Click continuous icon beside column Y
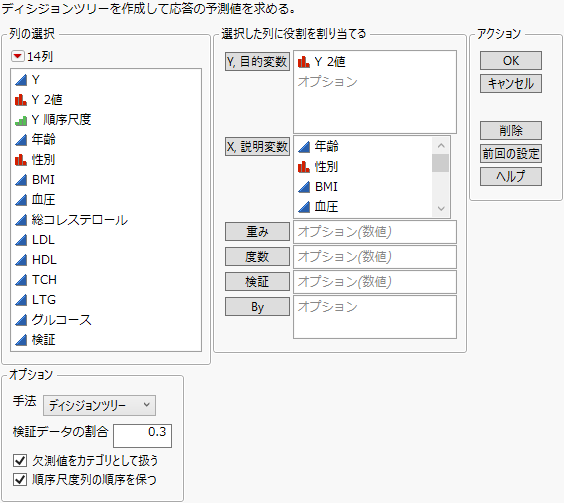The image size is (564, 503). point(21,80)
